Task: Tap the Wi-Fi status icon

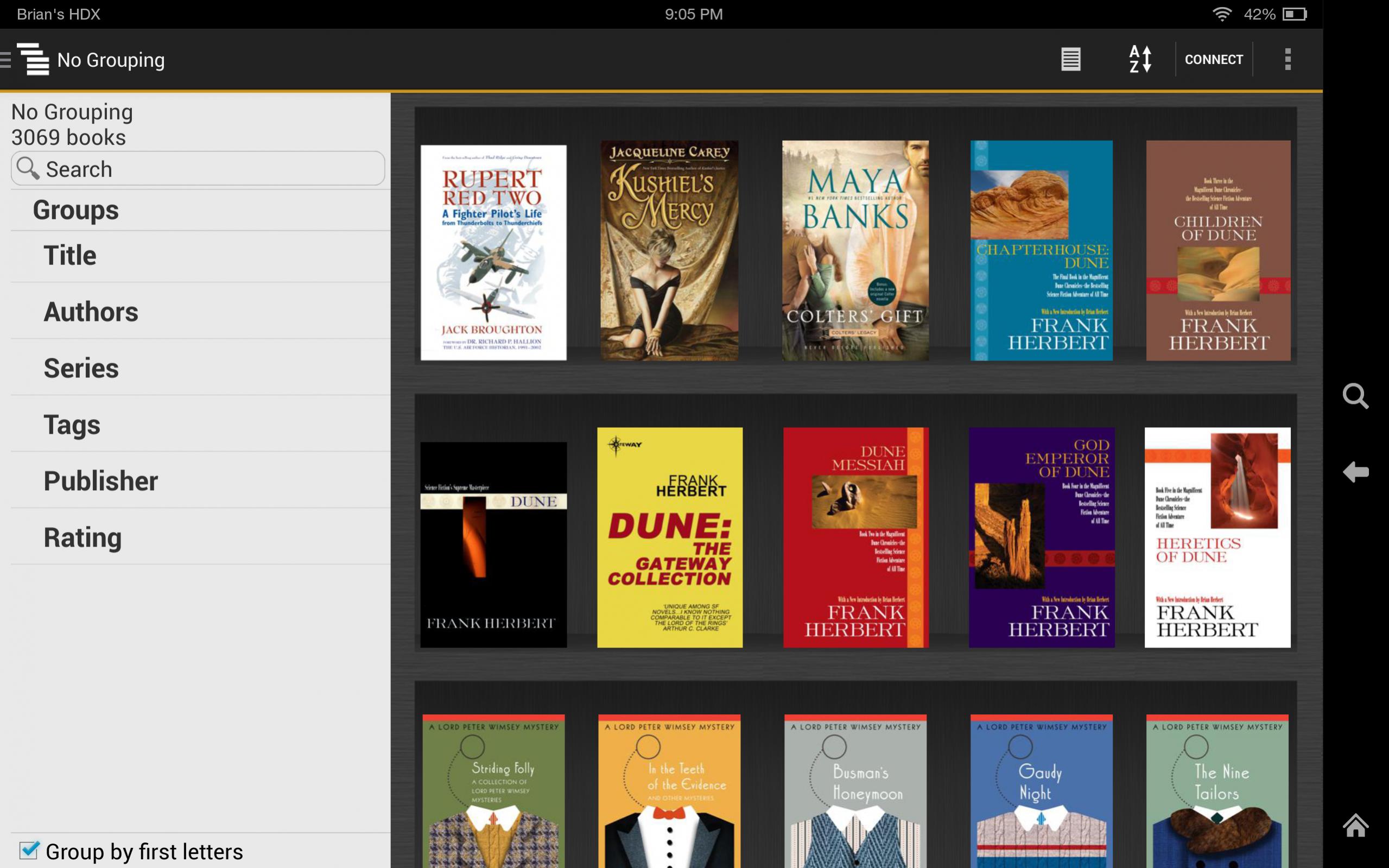Action: click(1221, 14)
